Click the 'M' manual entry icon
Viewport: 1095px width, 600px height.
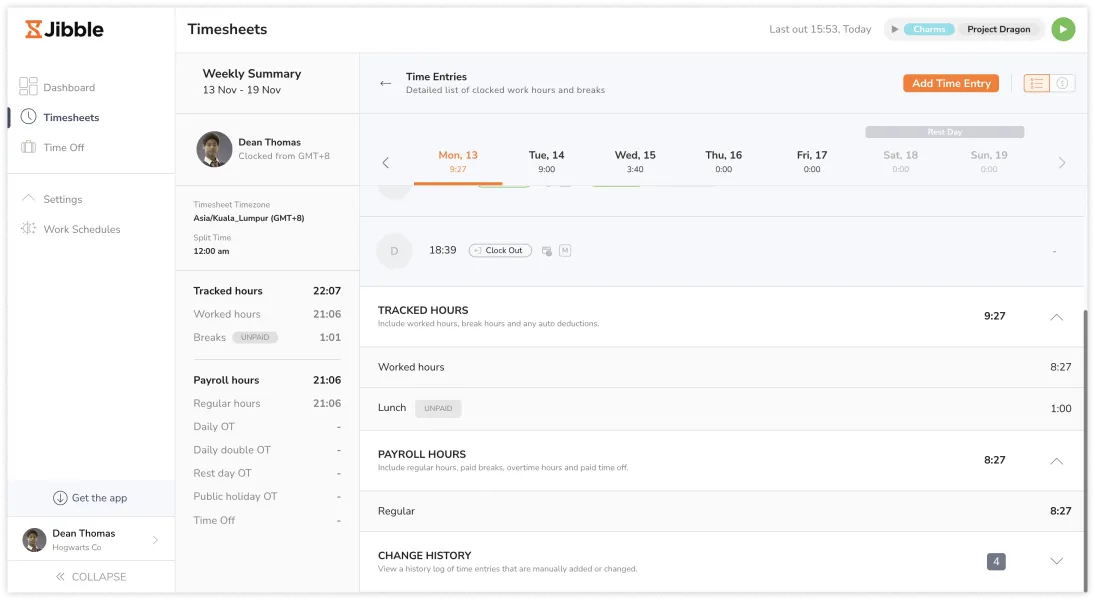click(x=565, y=250)
